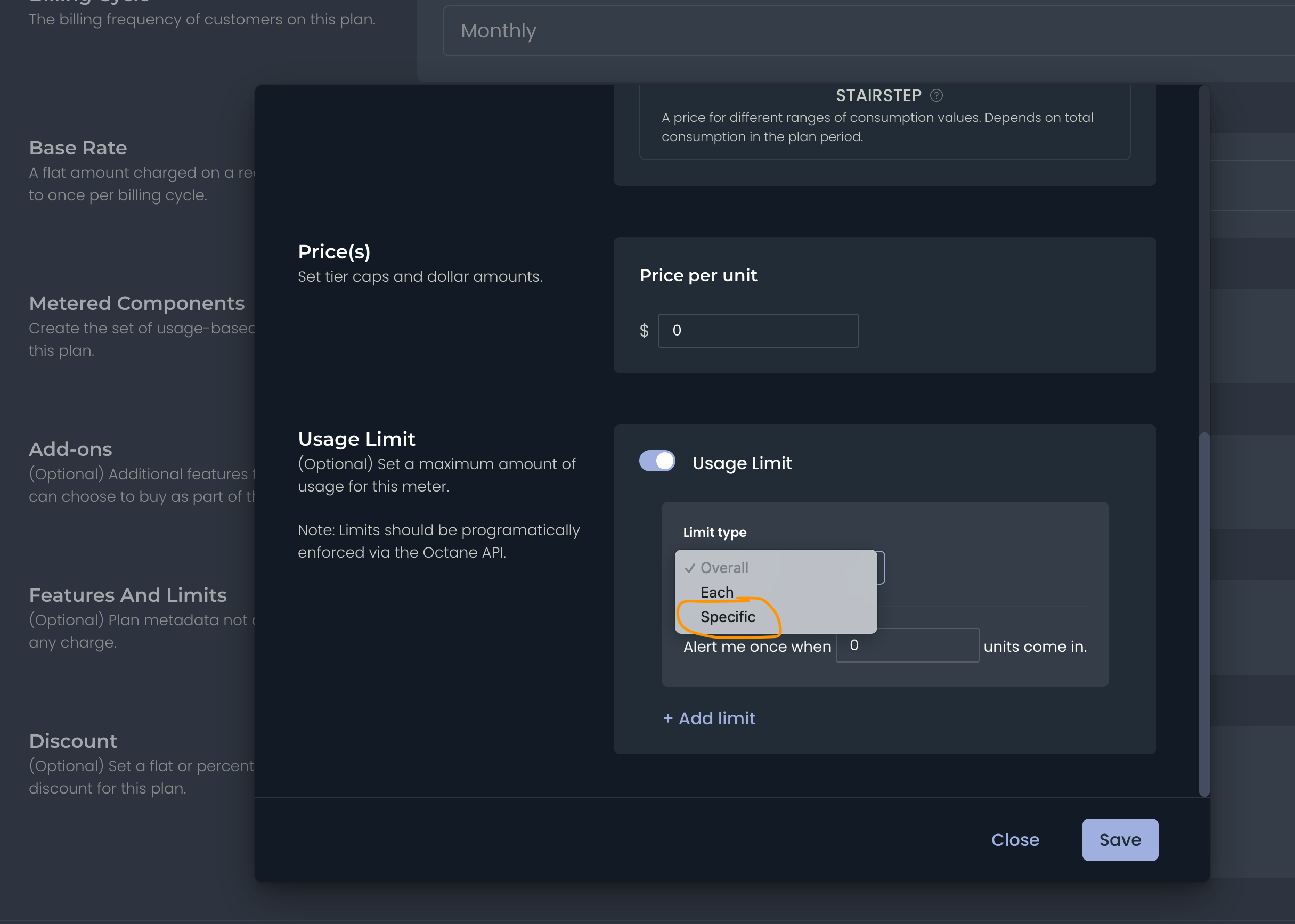
Task: Choose Each from the limit type list
Action: (717, 592)
